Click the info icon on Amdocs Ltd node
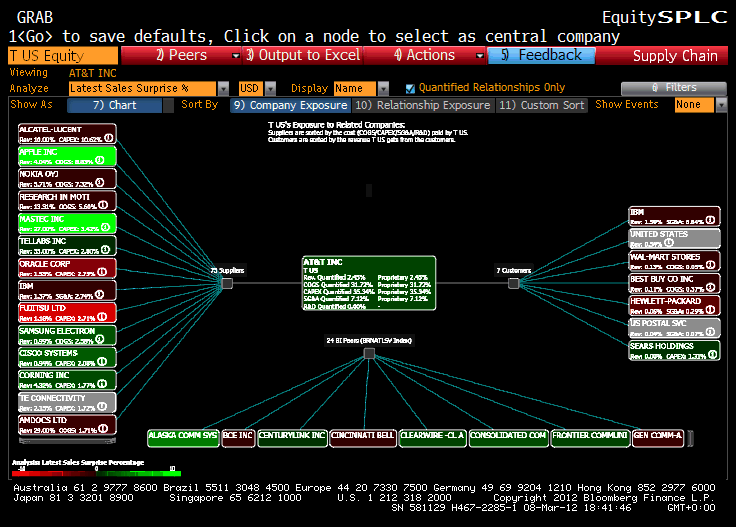Image resolution: width=736 pixels, height=527 pixels. 103,428
